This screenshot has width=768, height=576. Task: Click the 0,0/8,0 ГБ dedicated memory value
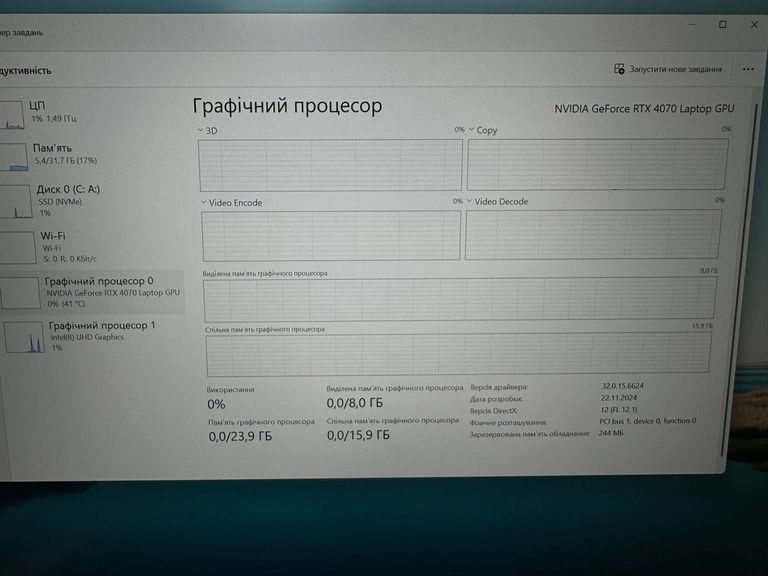tap(355, 403)
